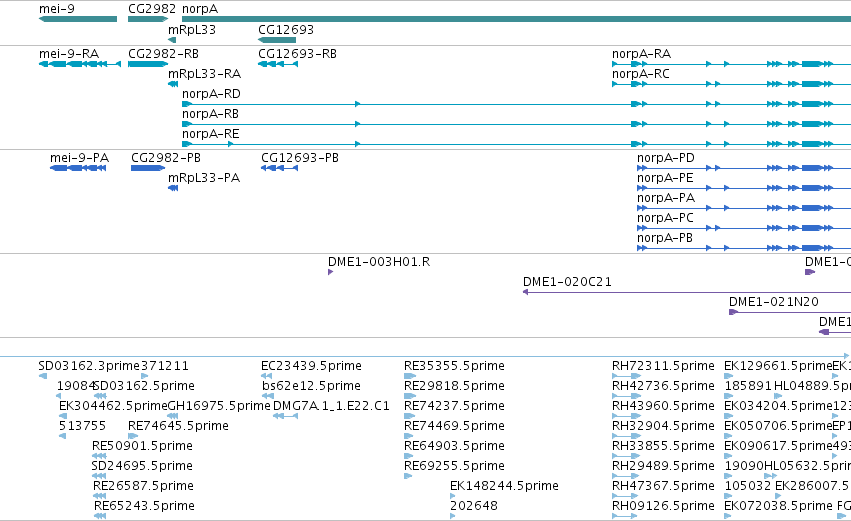Select the SD24695.5prime EST label

(142, 467)
